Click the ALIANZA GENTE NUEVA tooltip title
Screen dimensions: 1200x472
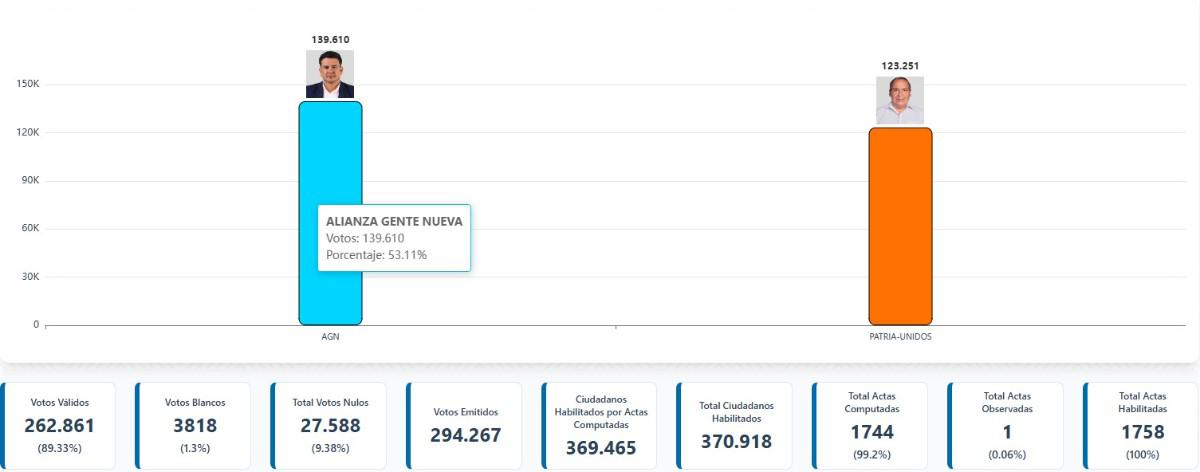point(394,221)
